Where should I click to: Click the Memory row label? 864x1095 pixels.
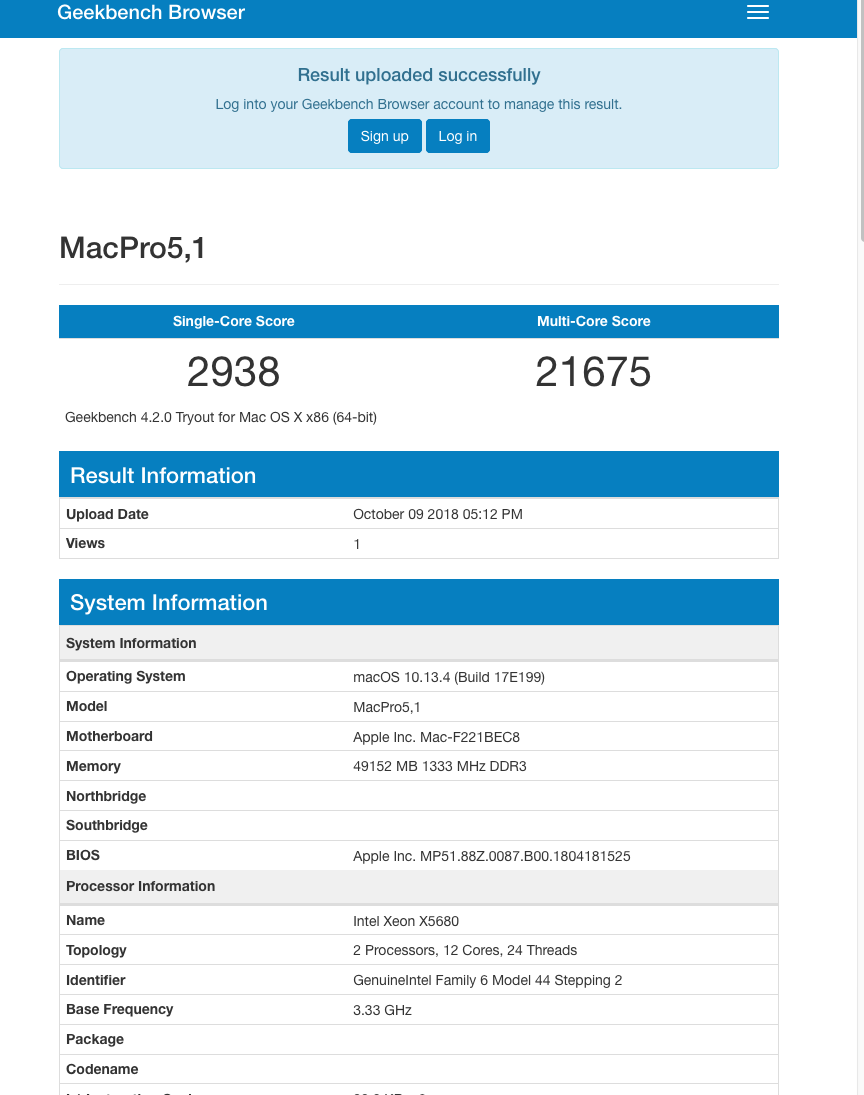point(93,766)
